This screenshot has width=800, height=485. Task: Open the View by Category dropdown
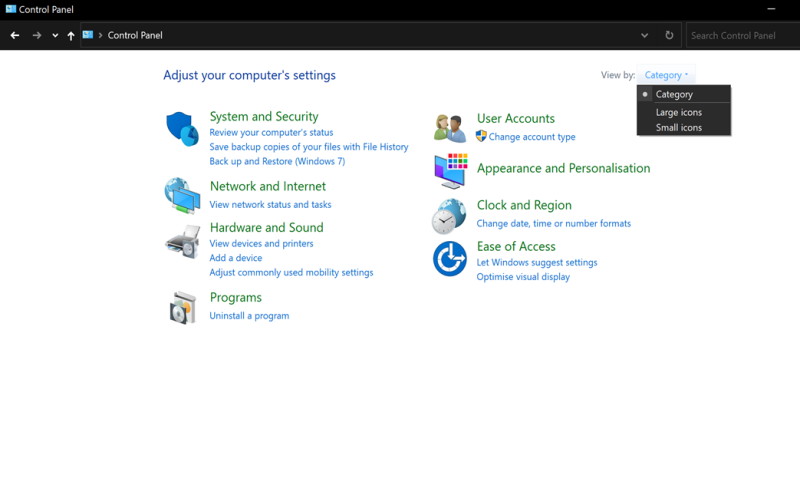(666, 75)
